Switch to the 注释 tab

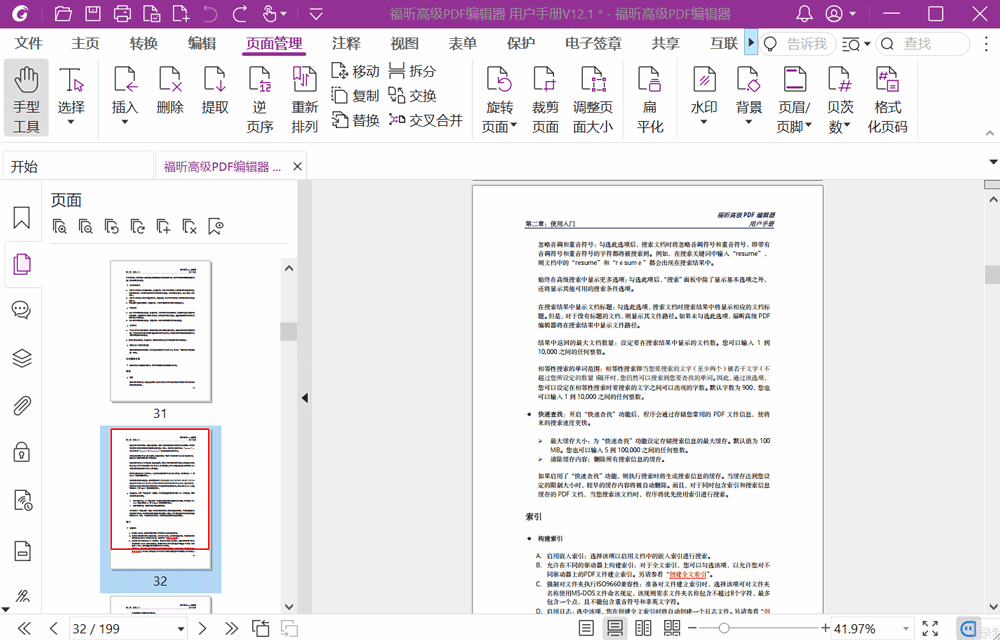346,43
